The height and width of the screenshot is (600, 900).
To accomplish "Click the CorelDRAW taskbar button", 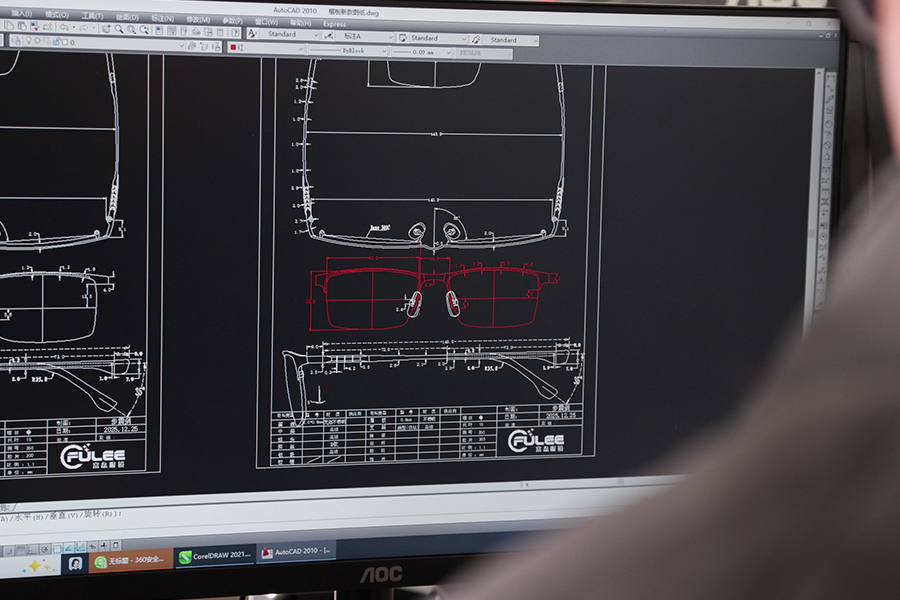I will click(215, 556).
